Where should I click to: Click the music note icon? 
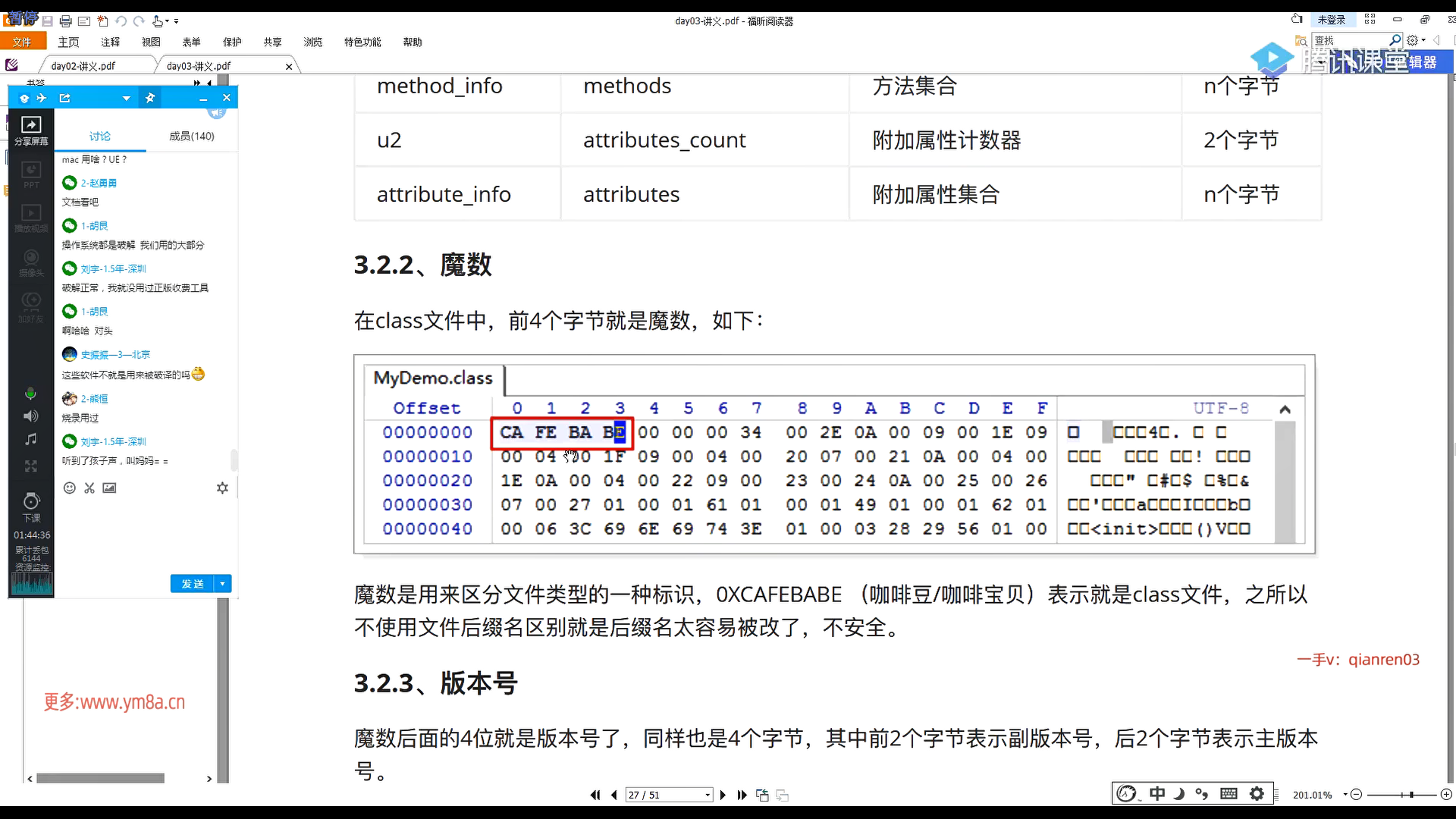pyautogui.click(x=30, y=440)
